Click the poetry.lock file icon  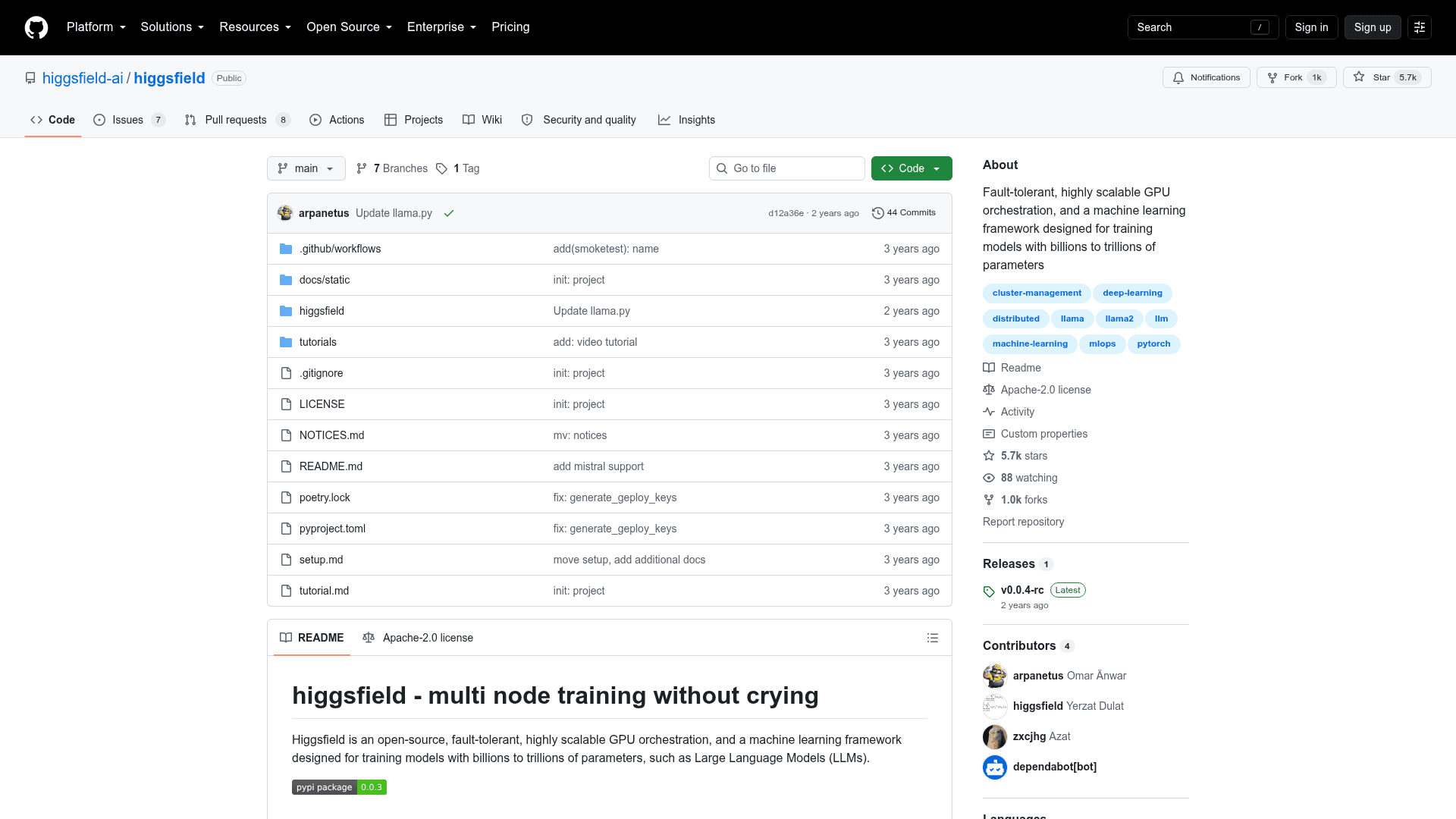(x=286, y=497)
